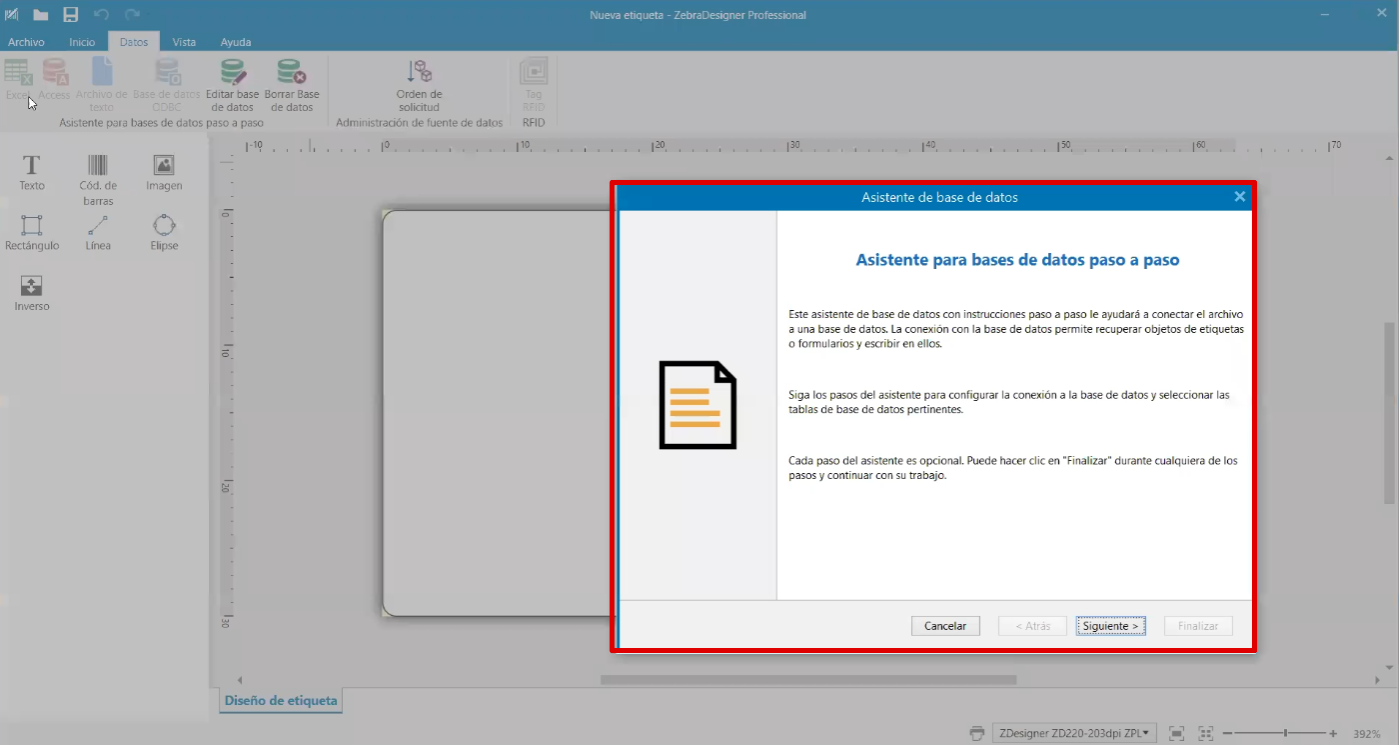
Task: Click the < Atrás button
Action: click(x=1032, y=626)
